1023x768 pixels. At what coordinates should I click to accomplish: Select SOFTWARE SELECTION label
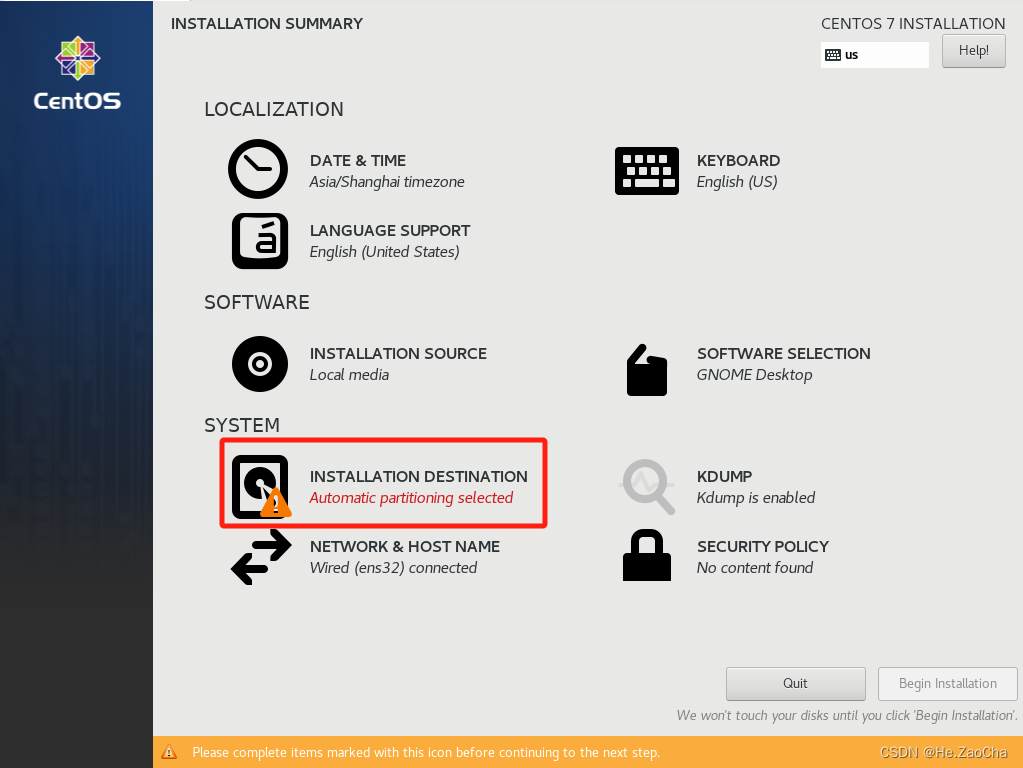pos(784,354)
